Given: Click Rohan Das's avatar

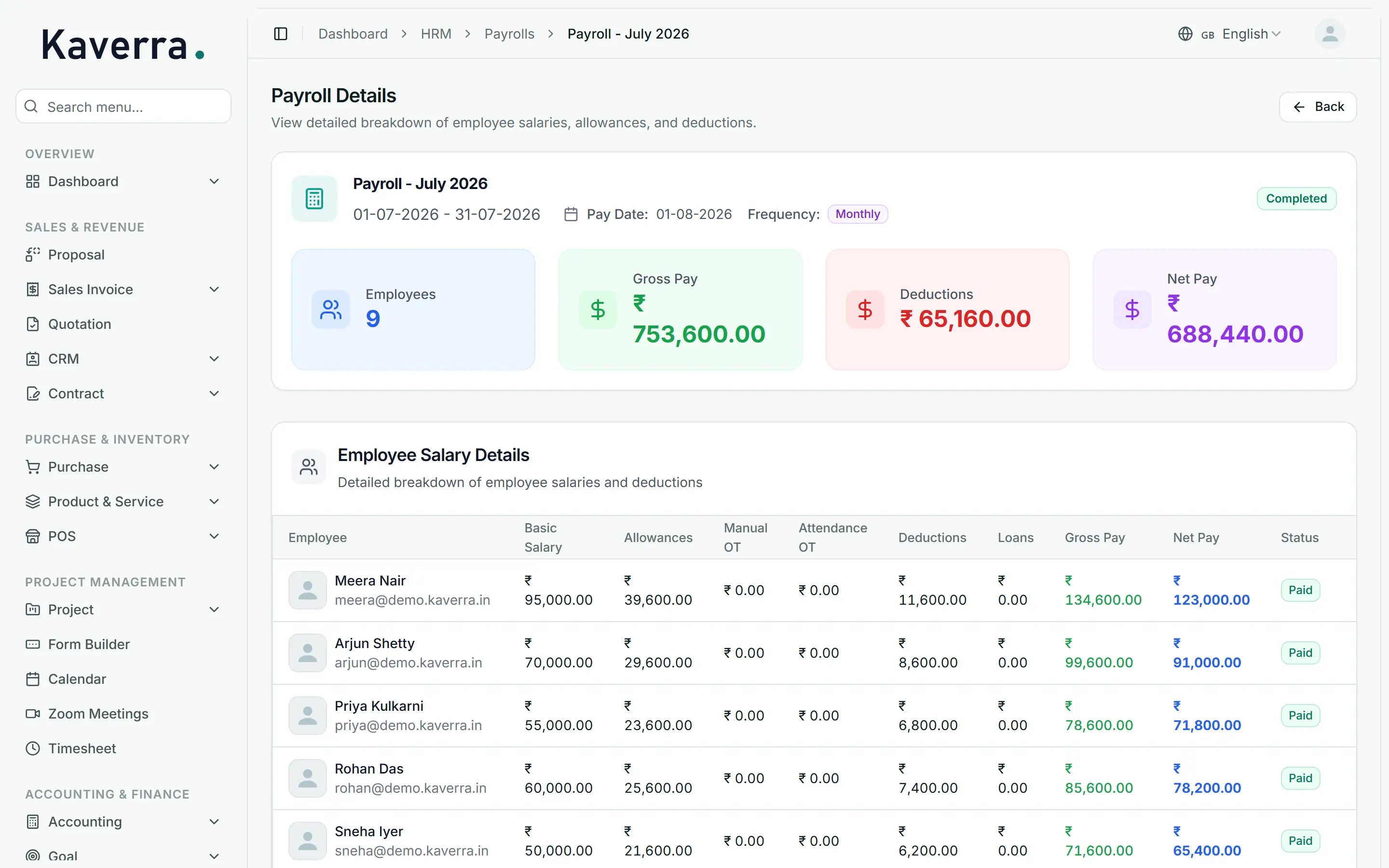Looking at the screenshot, I should pos(308,778).
